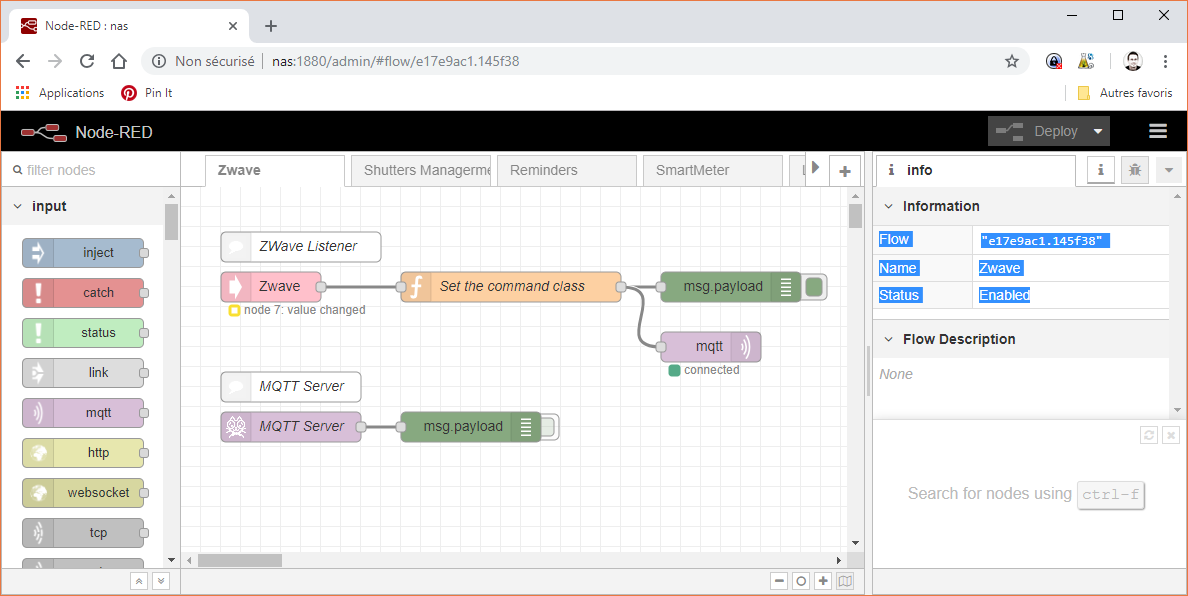
Task: Switch to the Zwave flow tab
Action: (274, 170)
